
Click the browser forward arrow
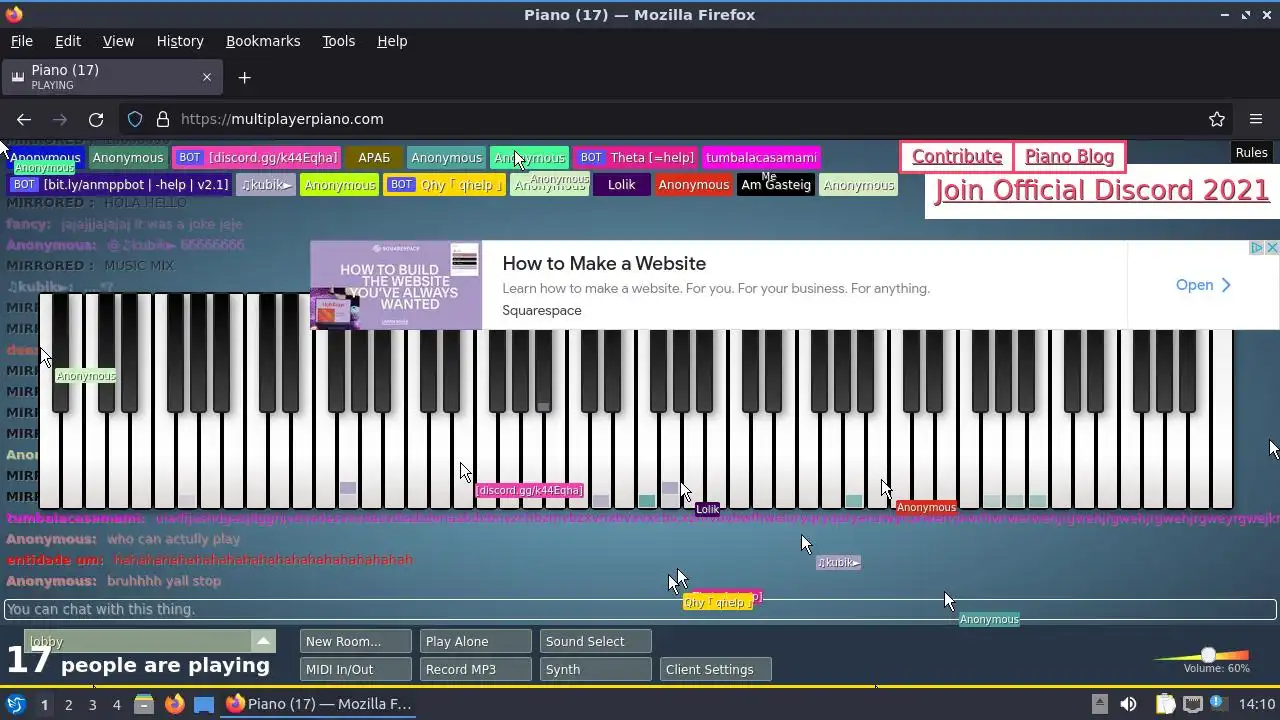click(x=60, y=119)
